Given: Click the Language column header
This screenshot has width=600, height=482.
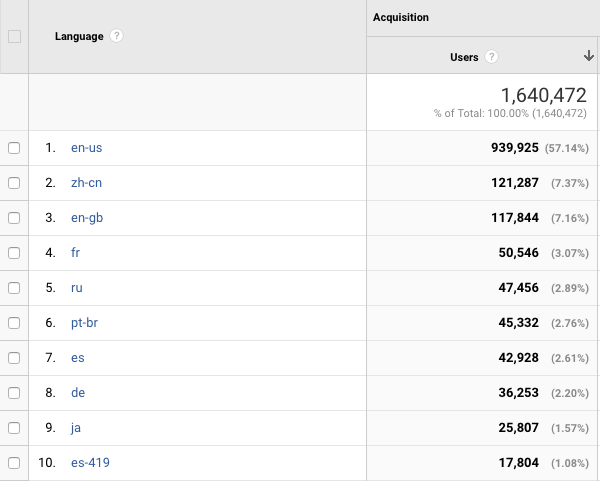Looking at the screenshot, I should 79,36.
